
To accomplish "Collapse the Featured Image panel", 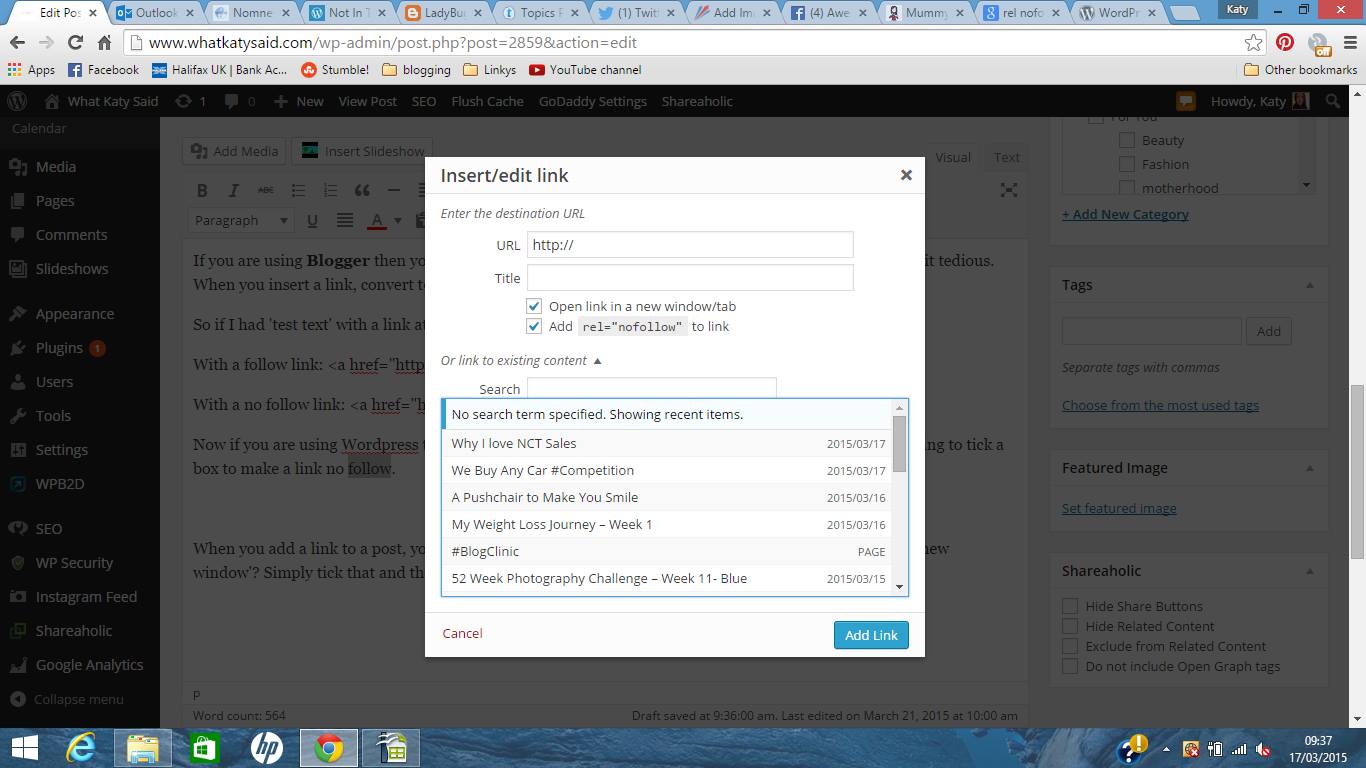I will [1310, 468].
